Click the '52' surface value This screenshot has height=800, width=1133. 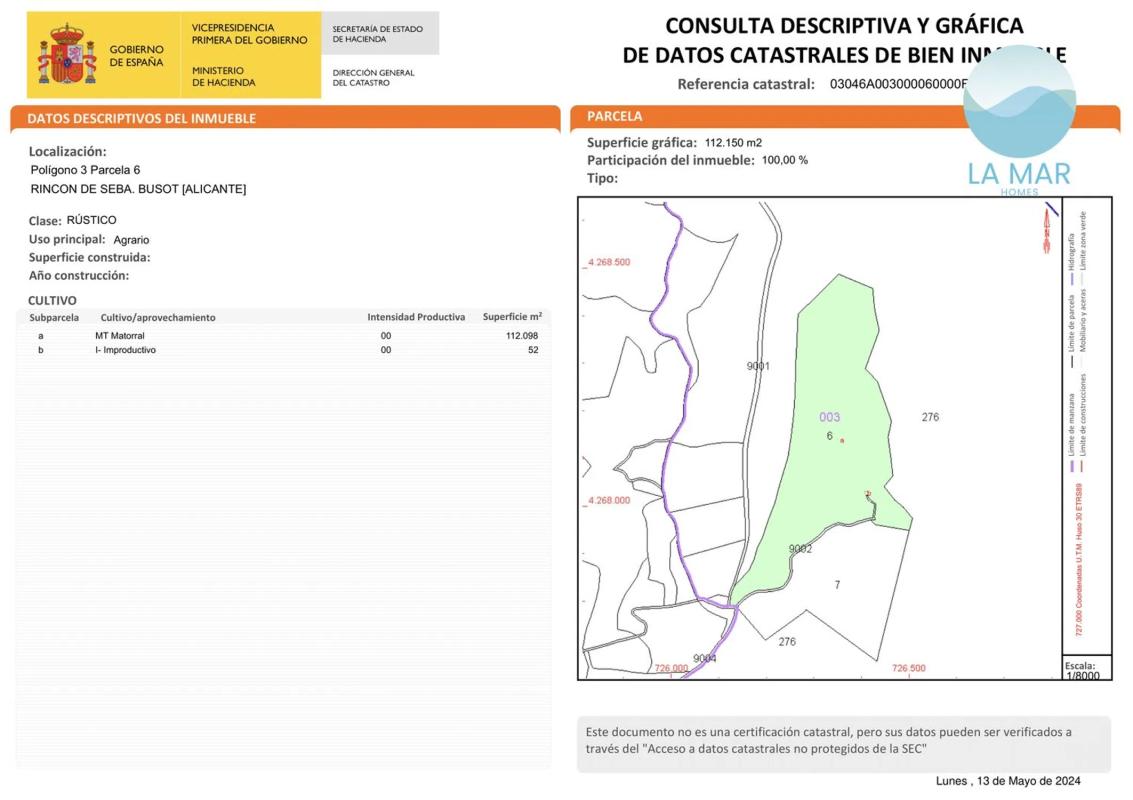(533, 350)
